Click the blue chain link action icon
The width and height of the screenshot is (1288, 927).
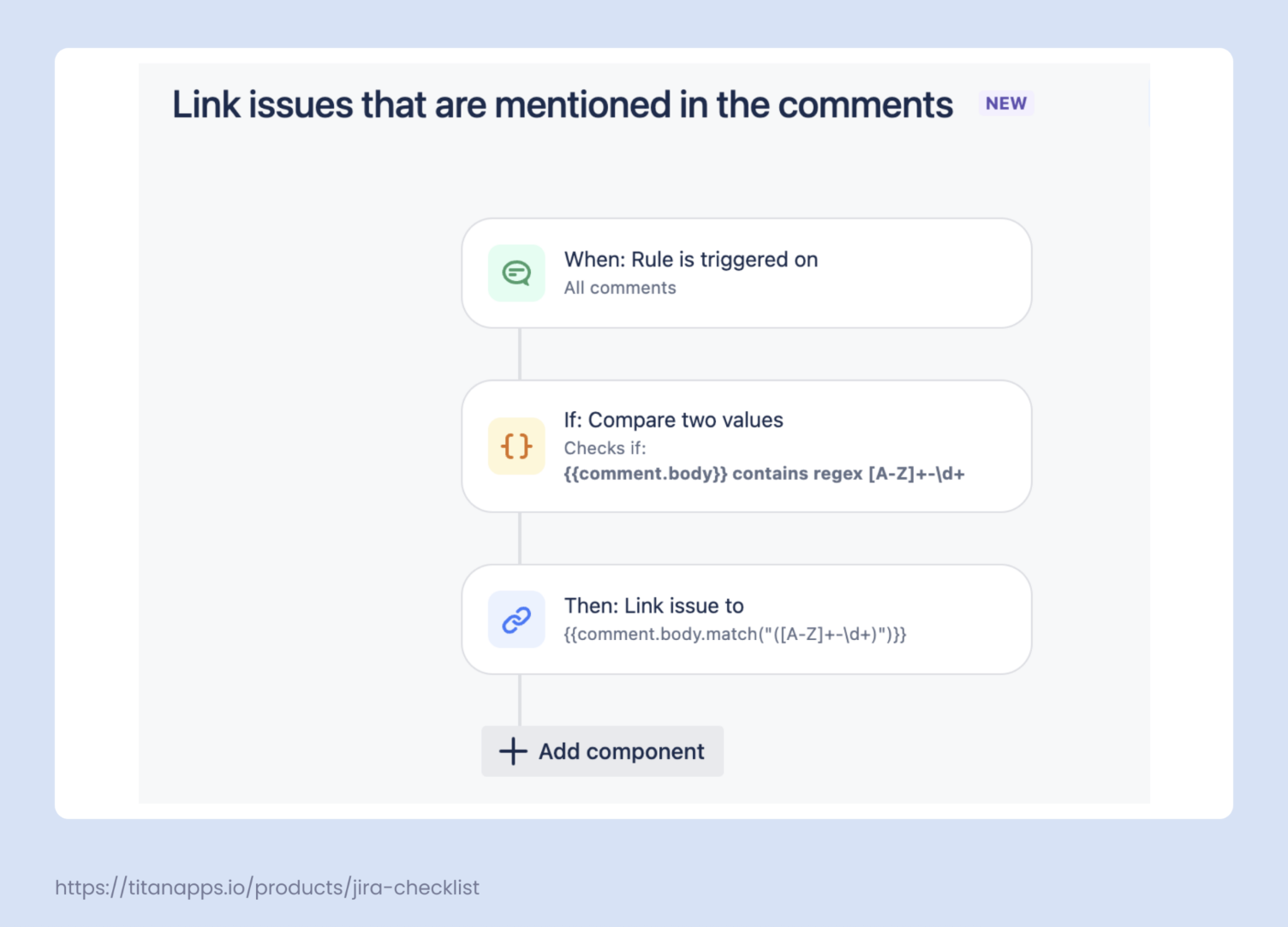pos(516,619)
